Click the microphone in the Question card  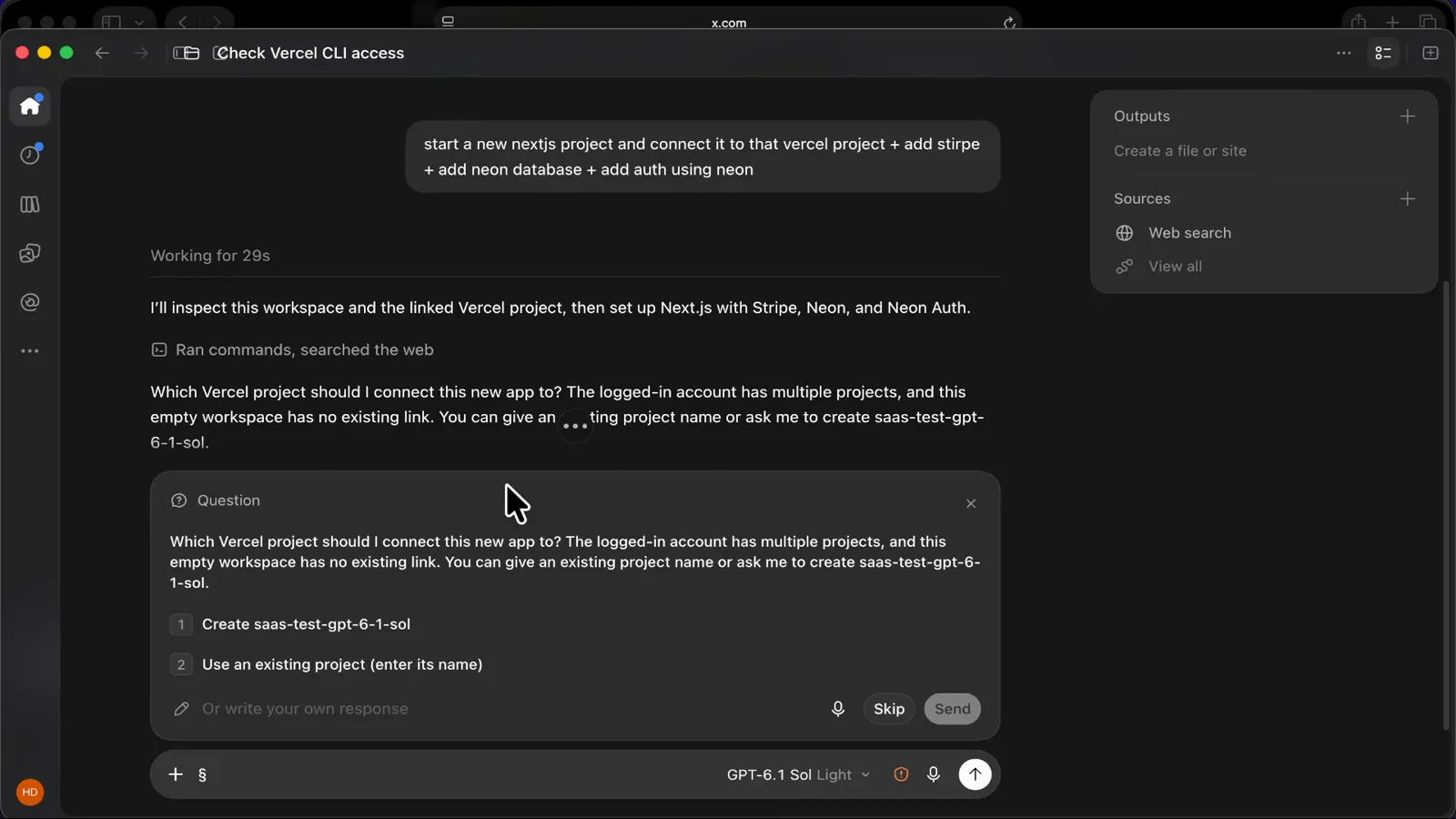pyautogui.click(x=838, y=709)
